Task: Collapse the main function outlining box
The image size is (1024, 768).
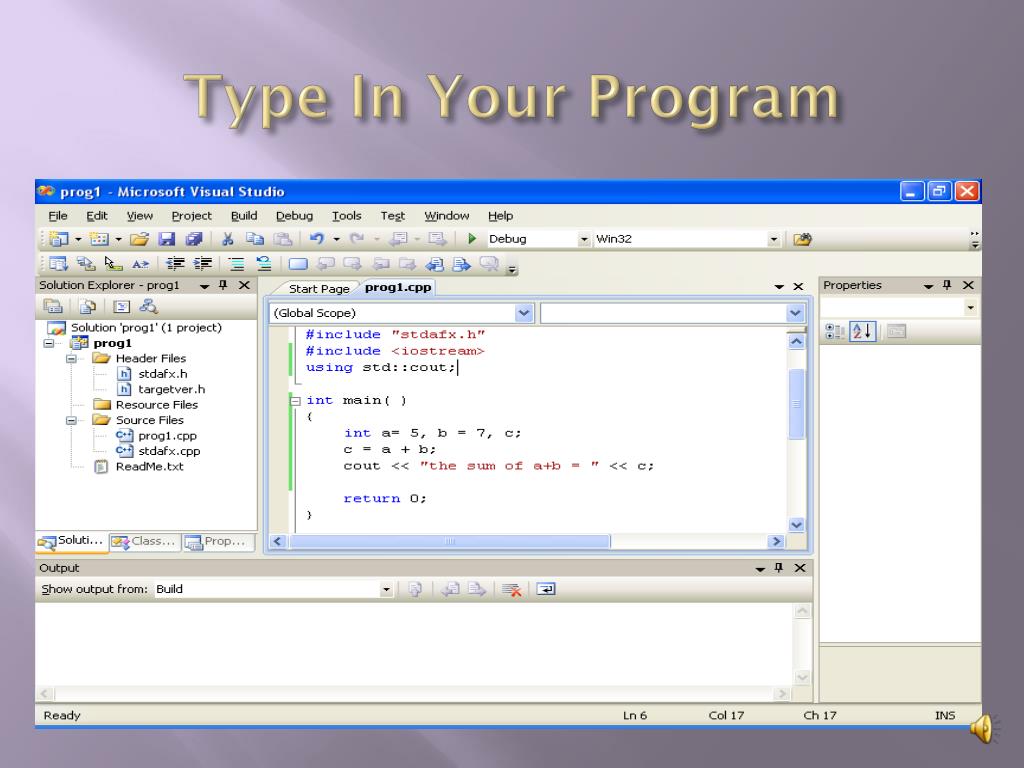Action: click(x=295, y=401)
